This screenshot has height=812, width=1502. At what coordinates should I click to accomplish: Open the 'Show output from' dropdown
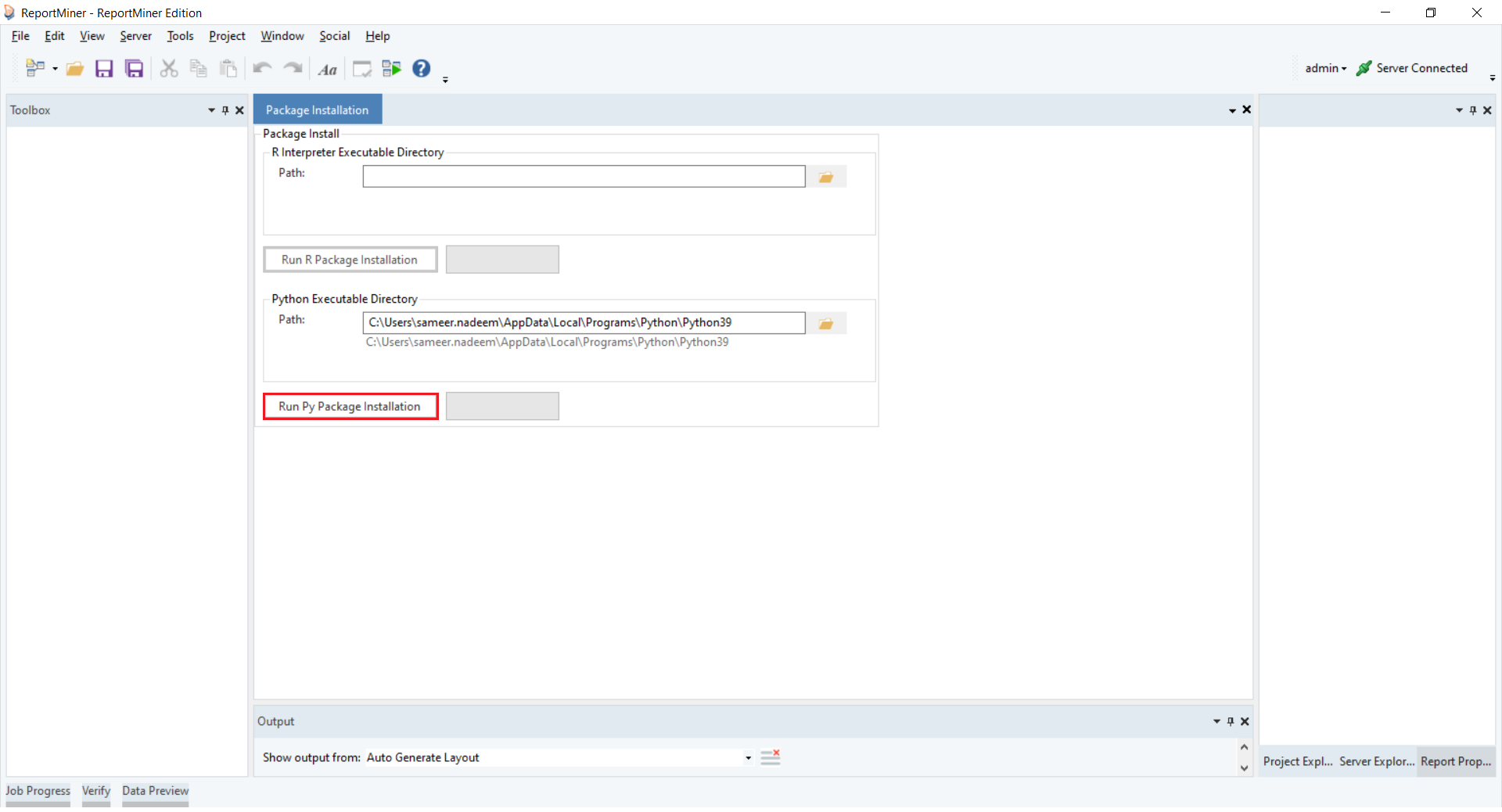point(748,757)
